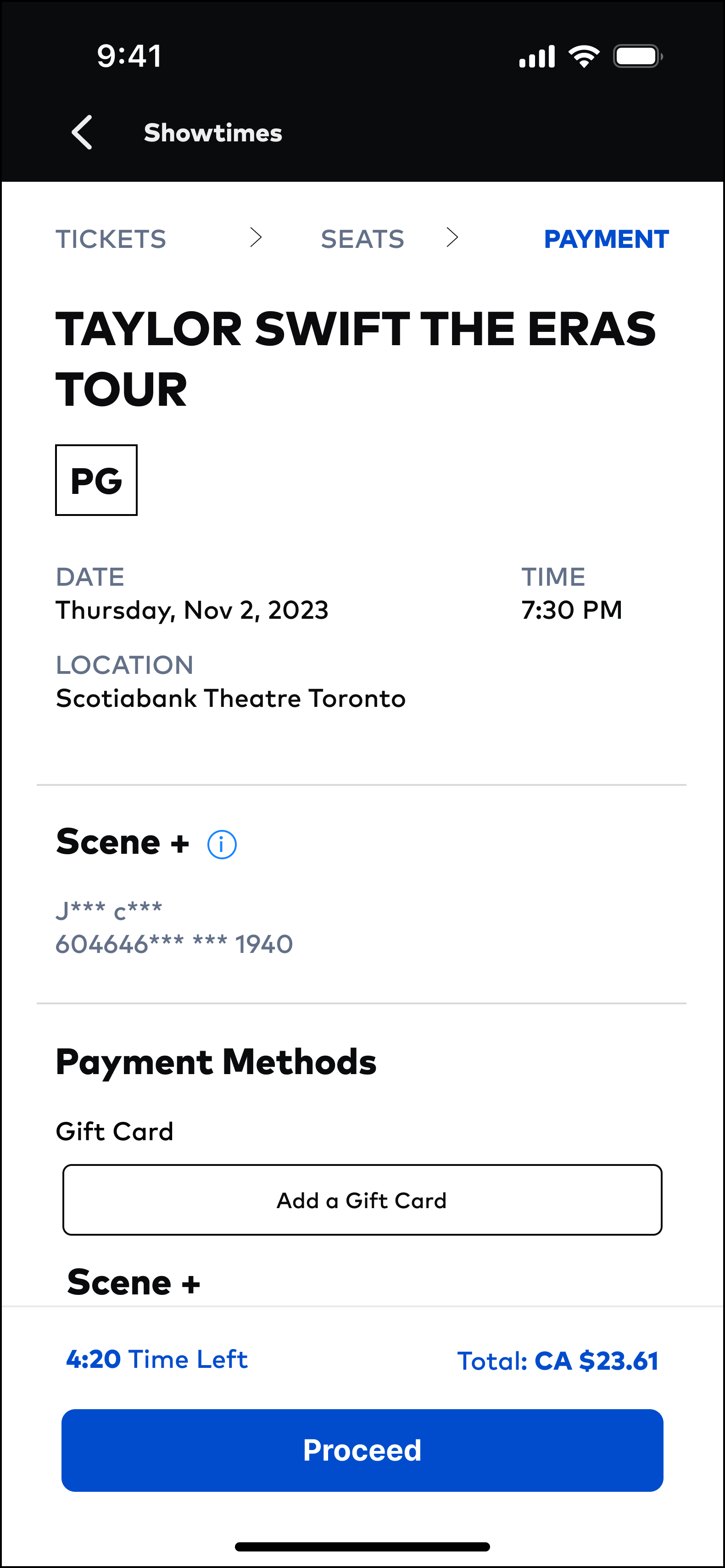Screen dimensions: 725x1568
Task: Tap the Total CA $23.61 amount
Action: coord(558,1361)
